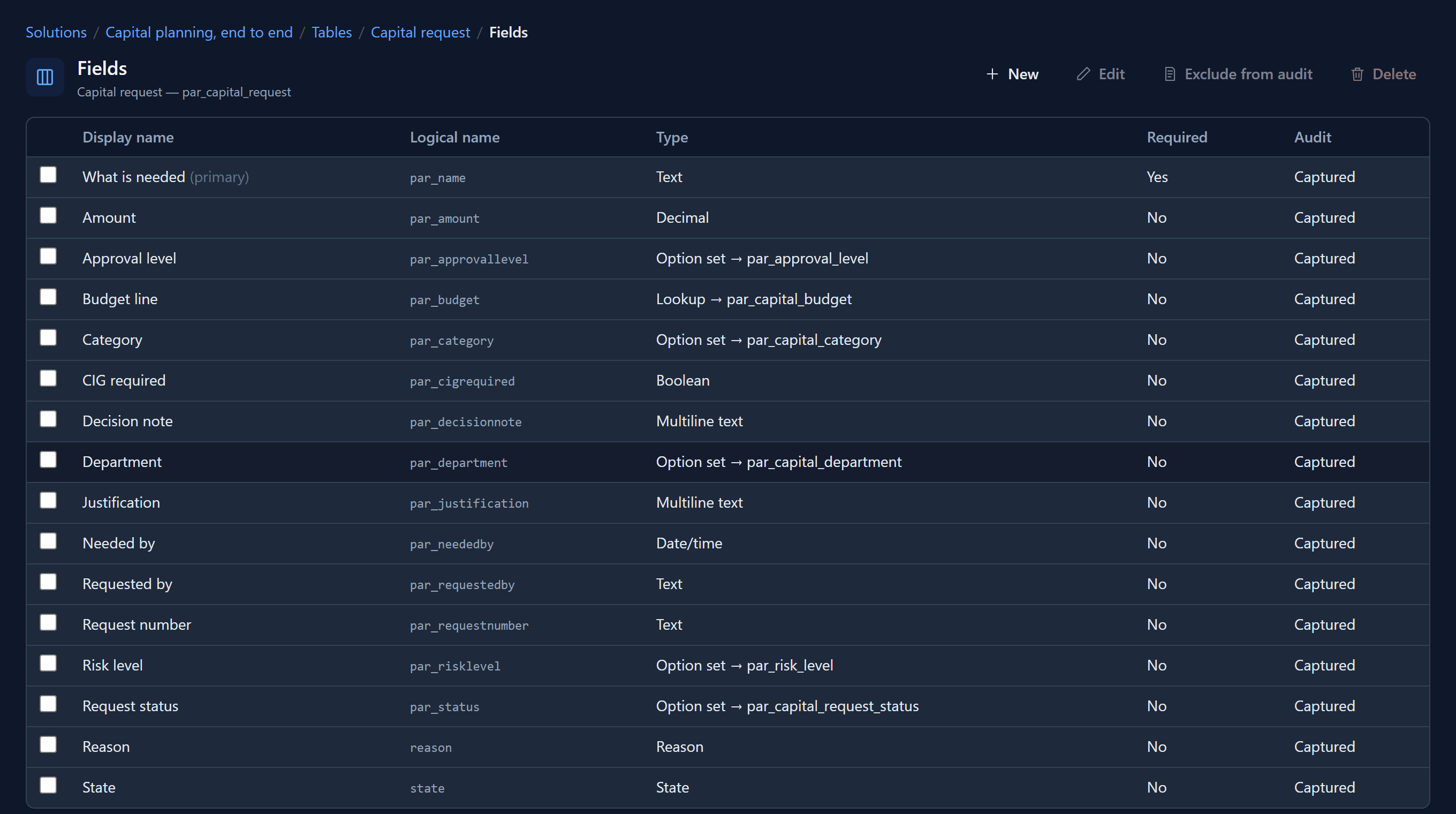Select the Needed by row checkbox
Screen dimensions: 1456x814
click(48, 541)
